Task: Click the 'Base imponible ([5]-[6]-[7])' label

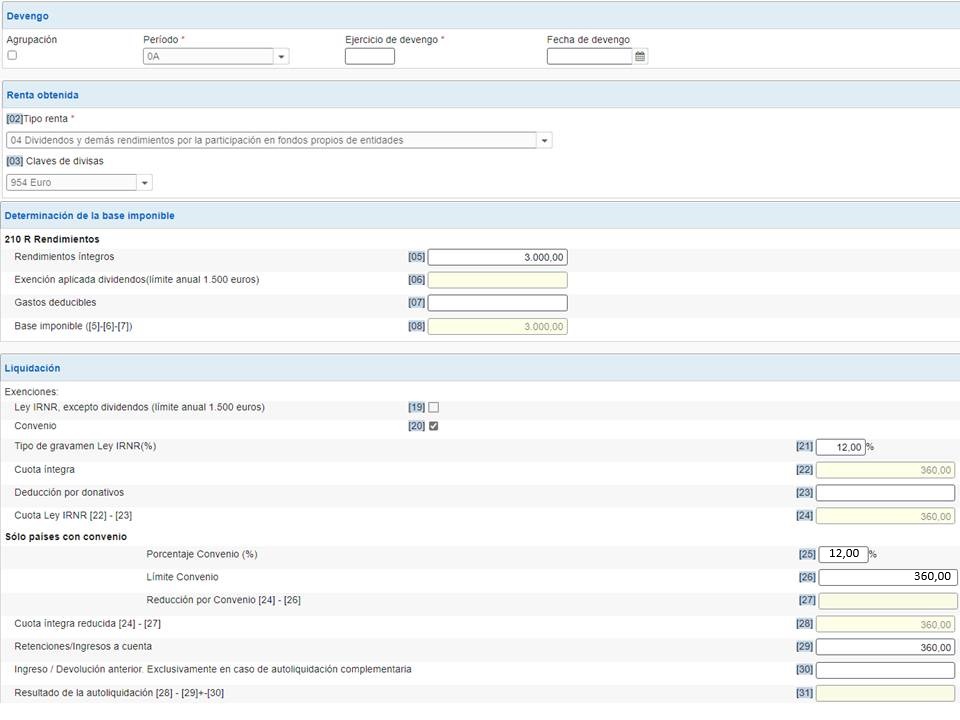Action: click(73, 326)
